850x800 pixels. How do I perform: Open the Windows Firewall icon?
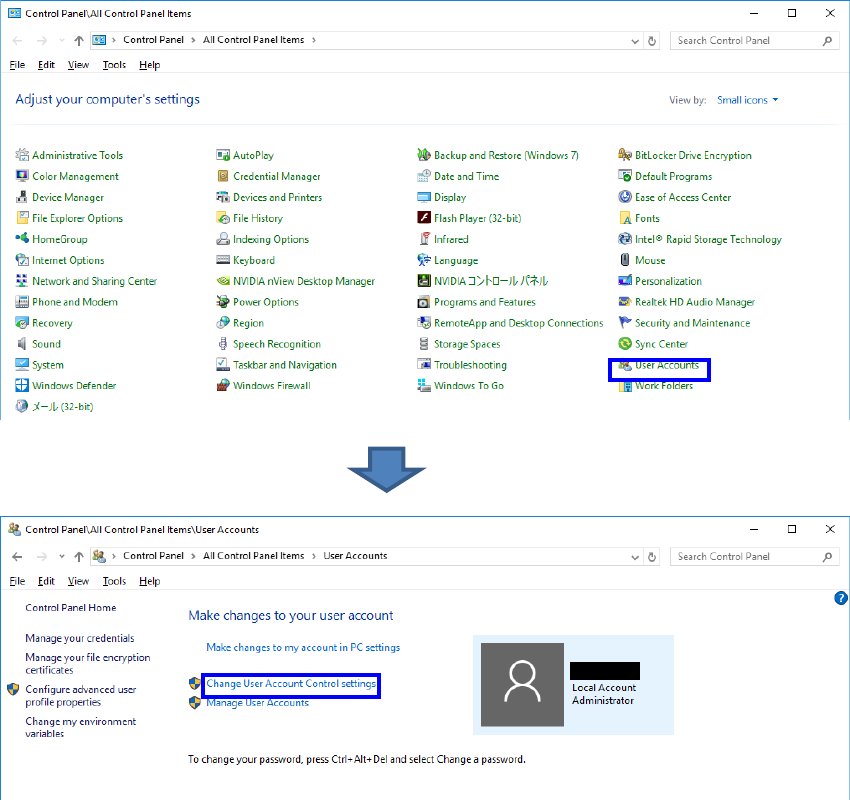click(x=223, y=385)
